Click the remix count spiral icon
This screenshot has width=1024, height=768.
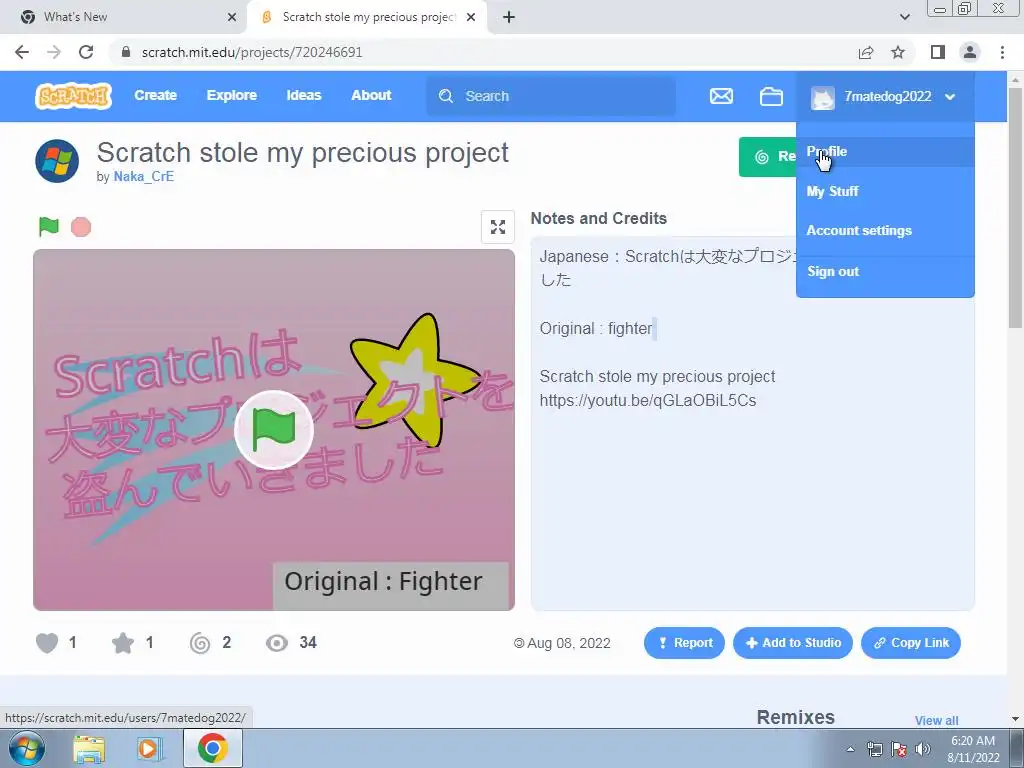[200, 643]
